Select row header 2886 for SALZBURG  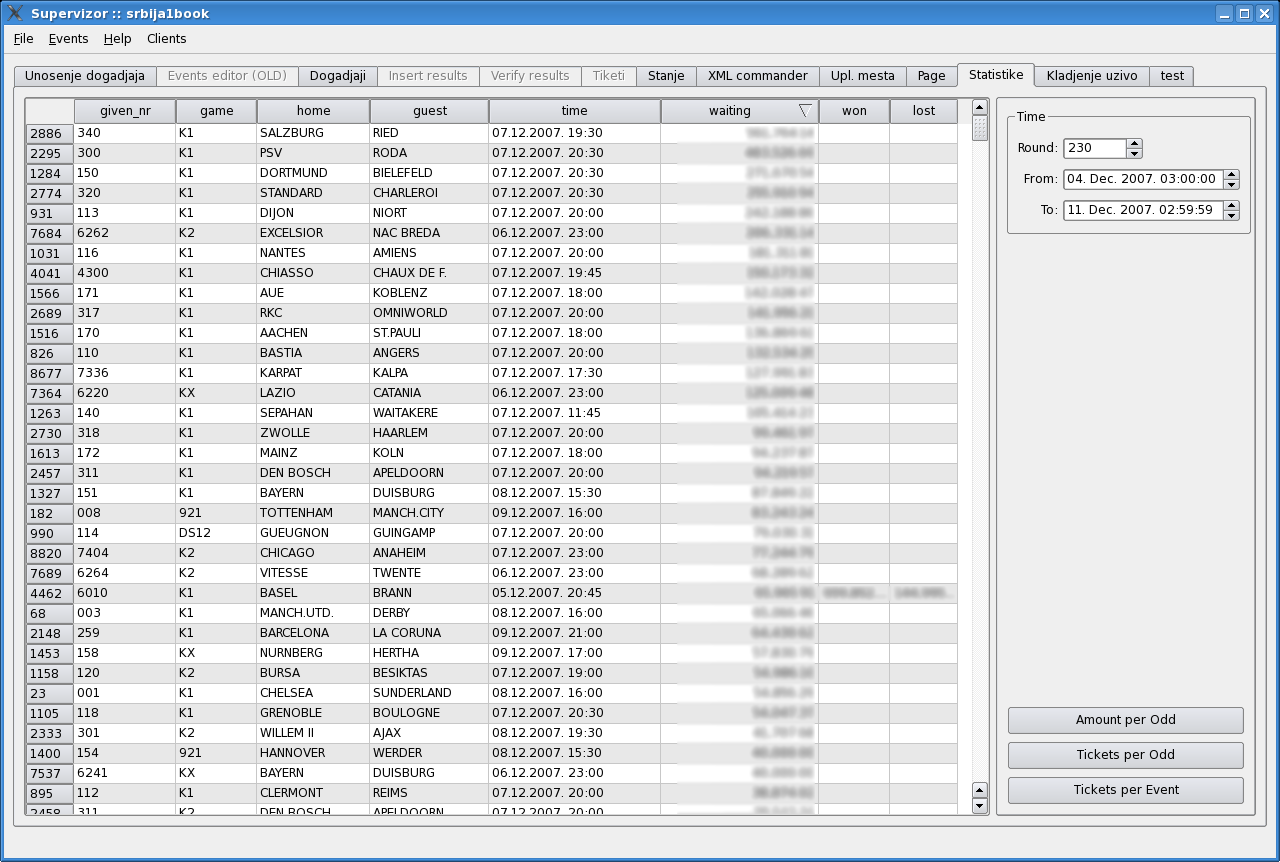[x=49, y=134]
